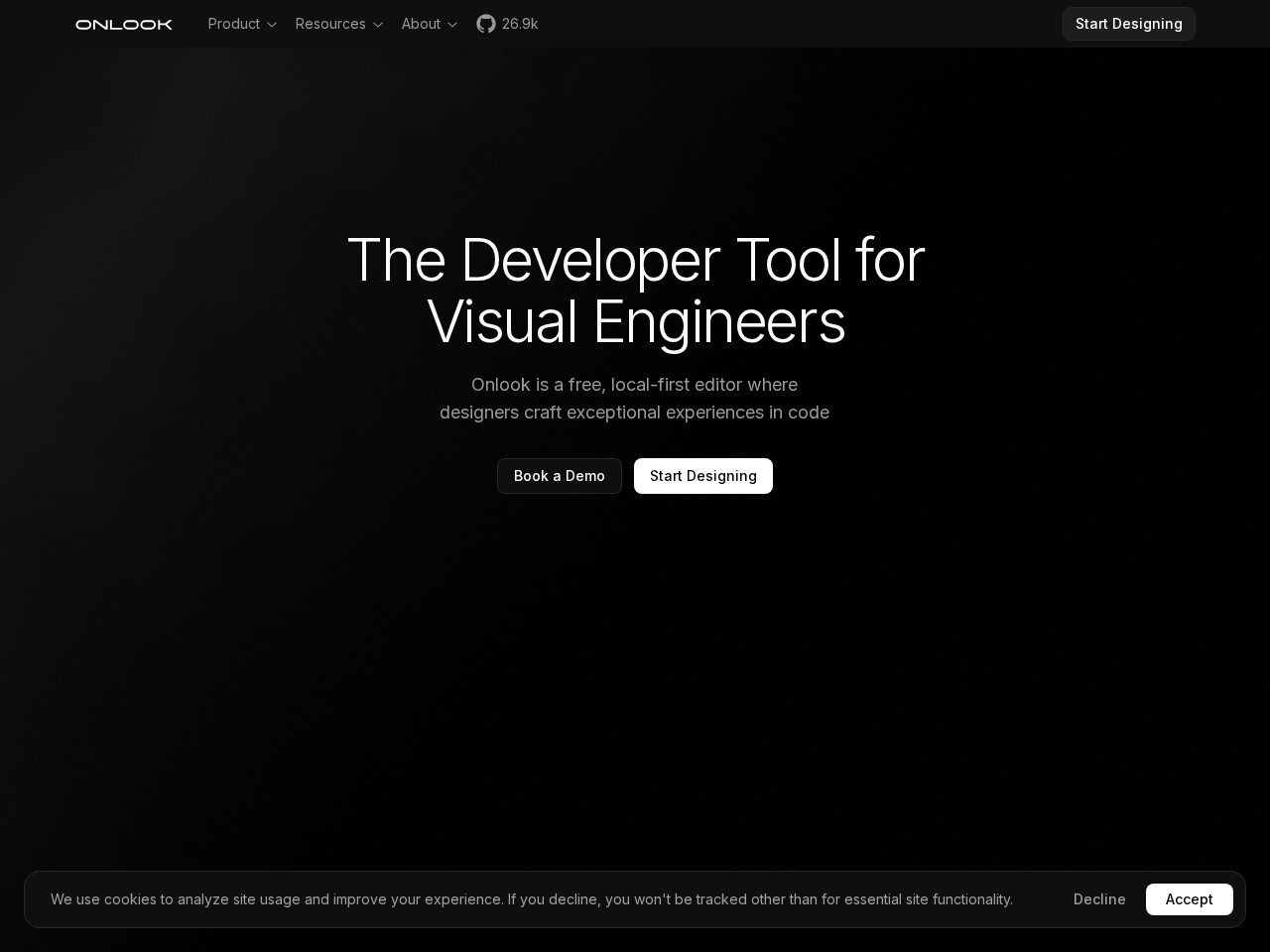Click the text 'Onlook is a free, local-first editor where'

click(634, 385)
